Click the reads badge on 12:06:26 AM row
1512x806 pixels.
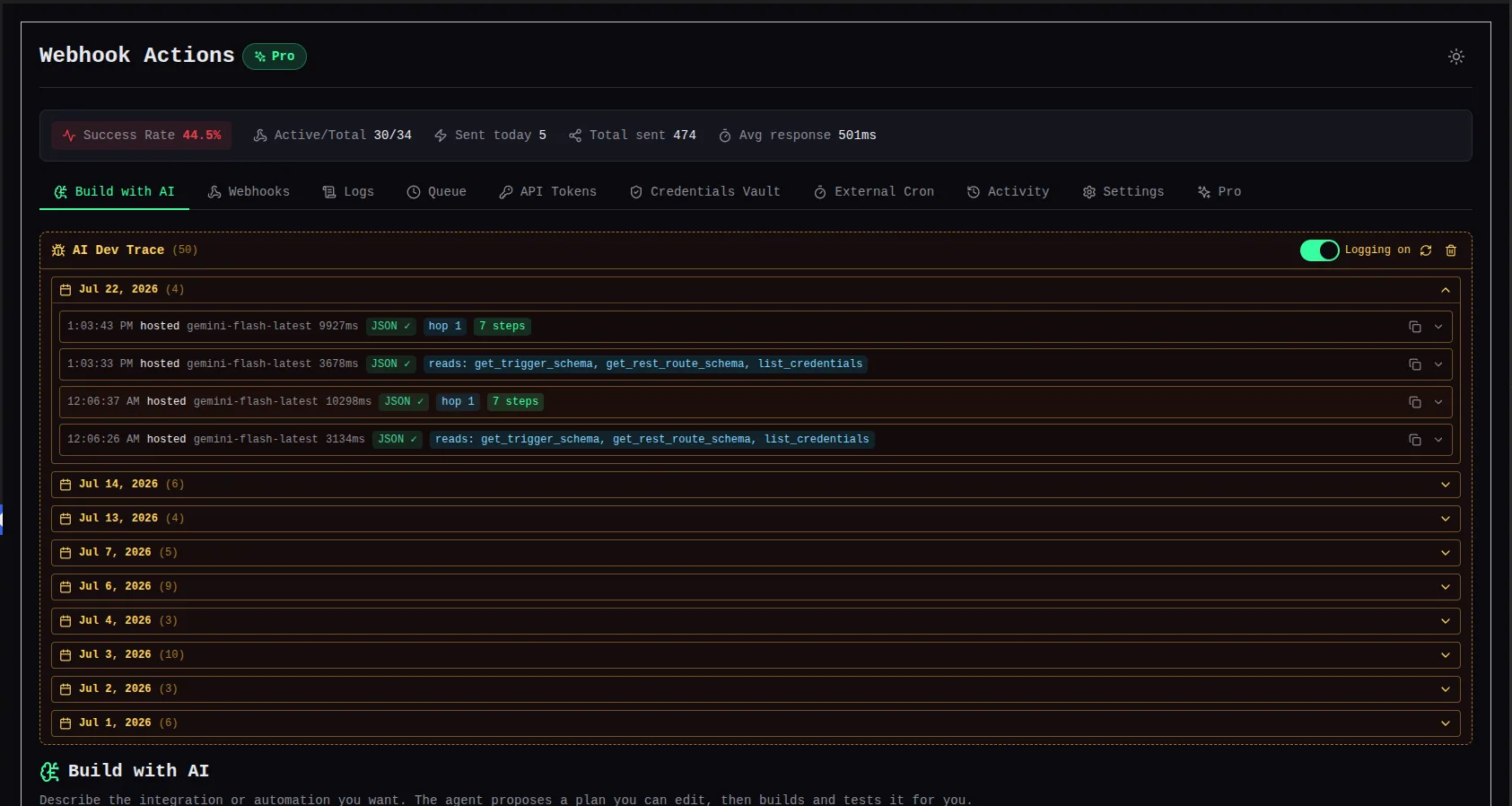pos(652,440)
